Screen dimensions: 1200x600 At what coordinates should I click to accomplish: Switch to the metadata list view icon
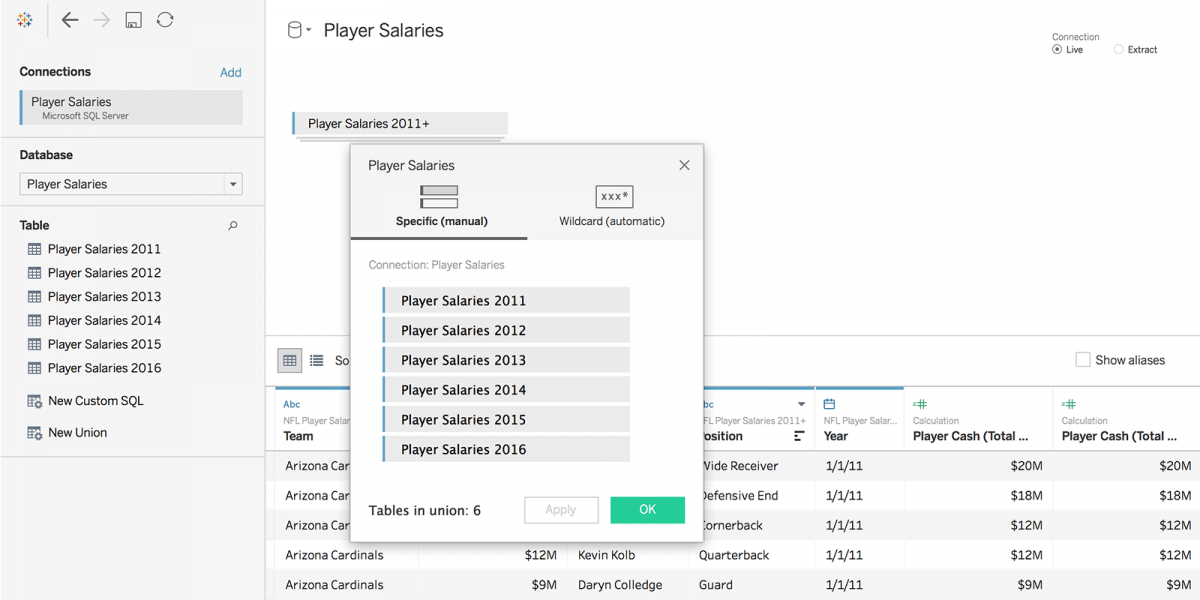(x=316, y=360)
